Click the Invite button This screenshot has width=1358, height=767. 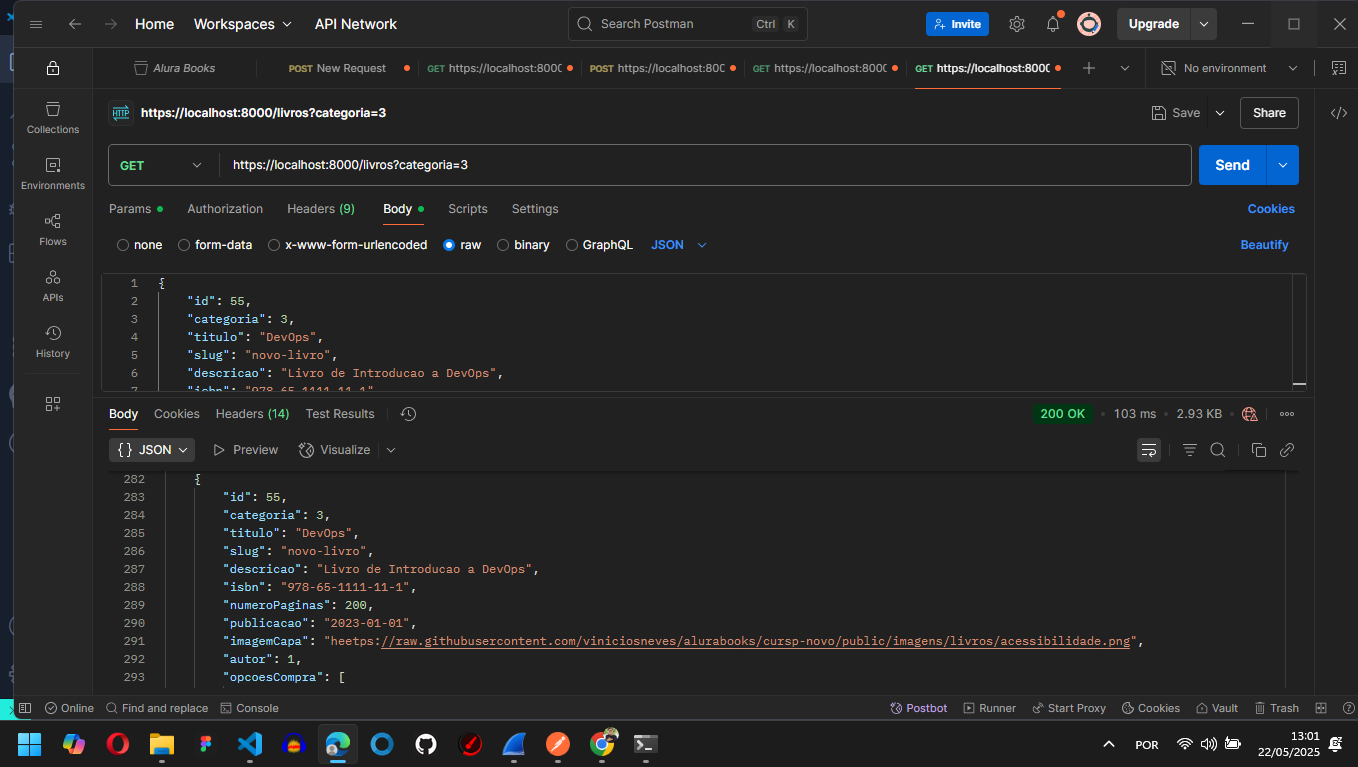click(x=957, y=24)
